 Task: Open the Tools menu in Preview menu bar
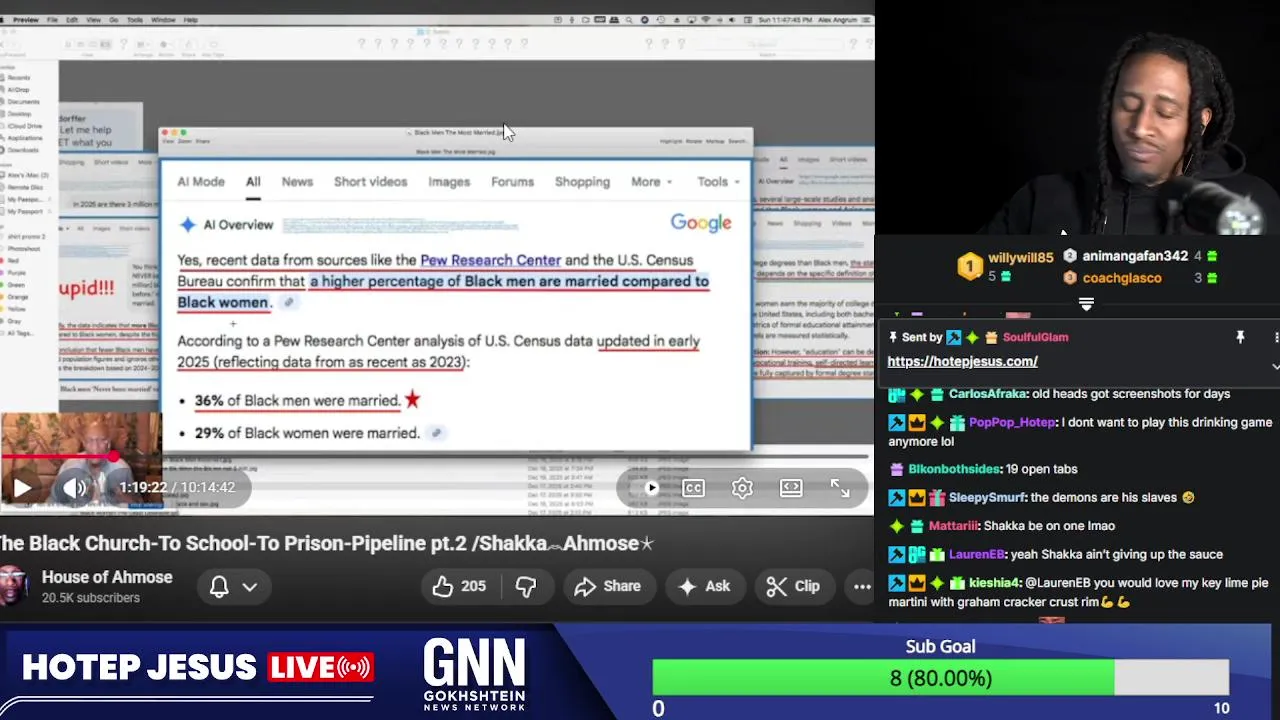point(135,20)
